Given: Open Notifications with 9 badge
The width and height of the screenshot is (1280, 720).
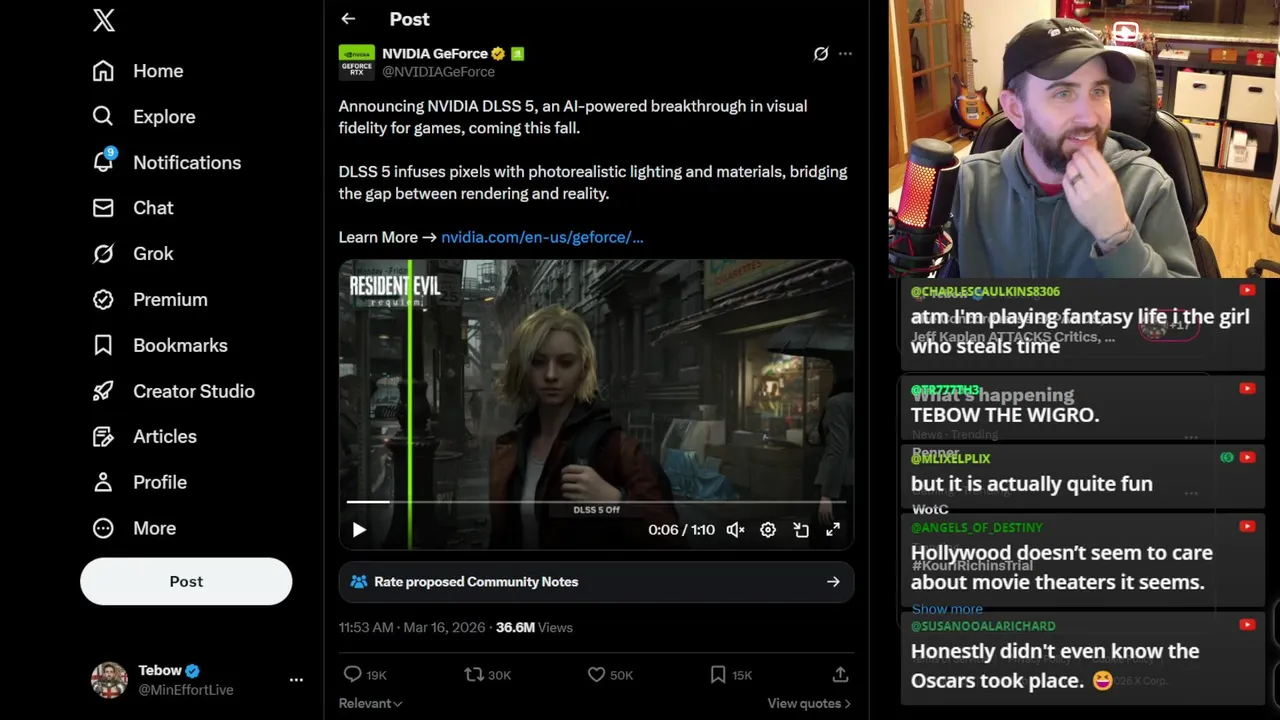Looking at the screenshot, I should [x=167, y=162].
